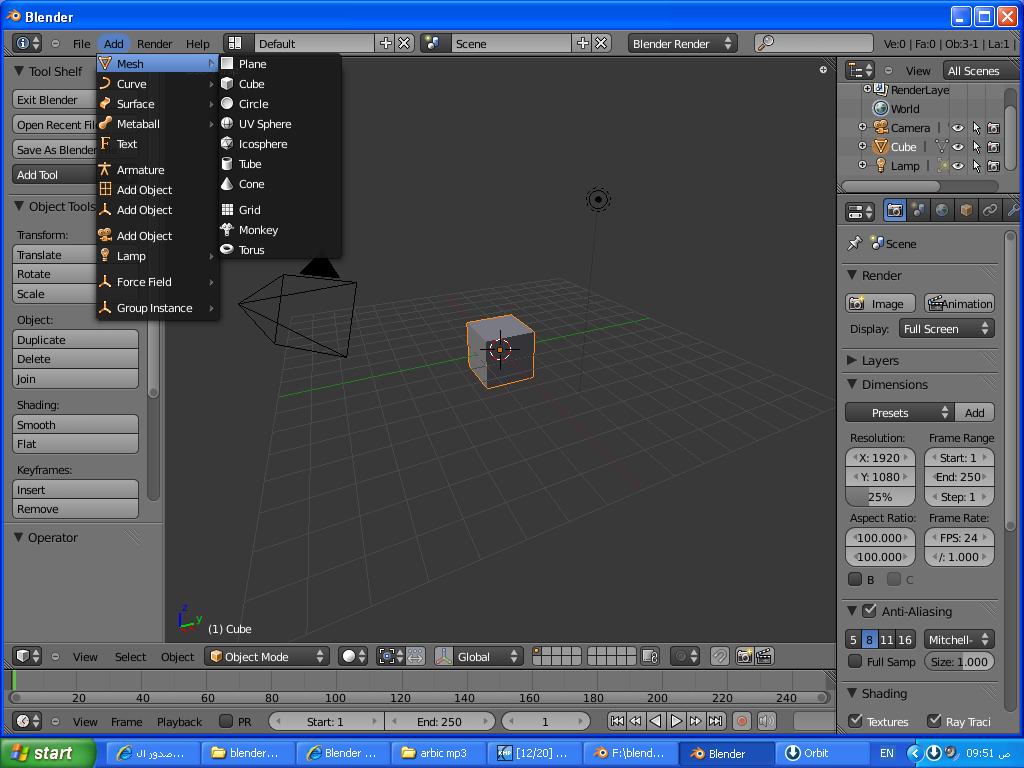Open the World properties globe tab
Image resolution: width=1024 pixels, height=768 pixels.
(x=942, y=210)
